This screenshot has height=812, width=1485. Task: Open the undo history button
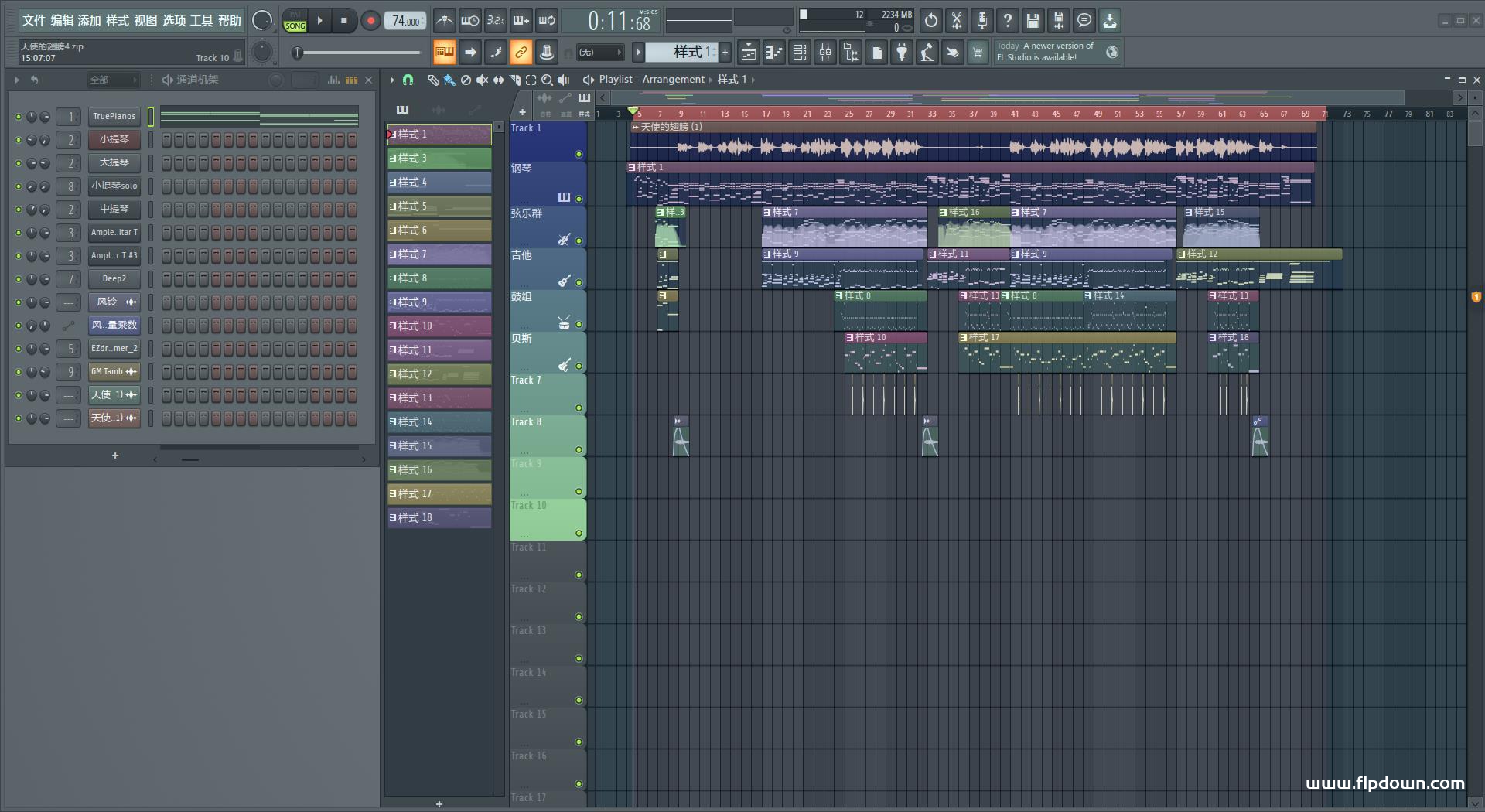tap(931, 21)
